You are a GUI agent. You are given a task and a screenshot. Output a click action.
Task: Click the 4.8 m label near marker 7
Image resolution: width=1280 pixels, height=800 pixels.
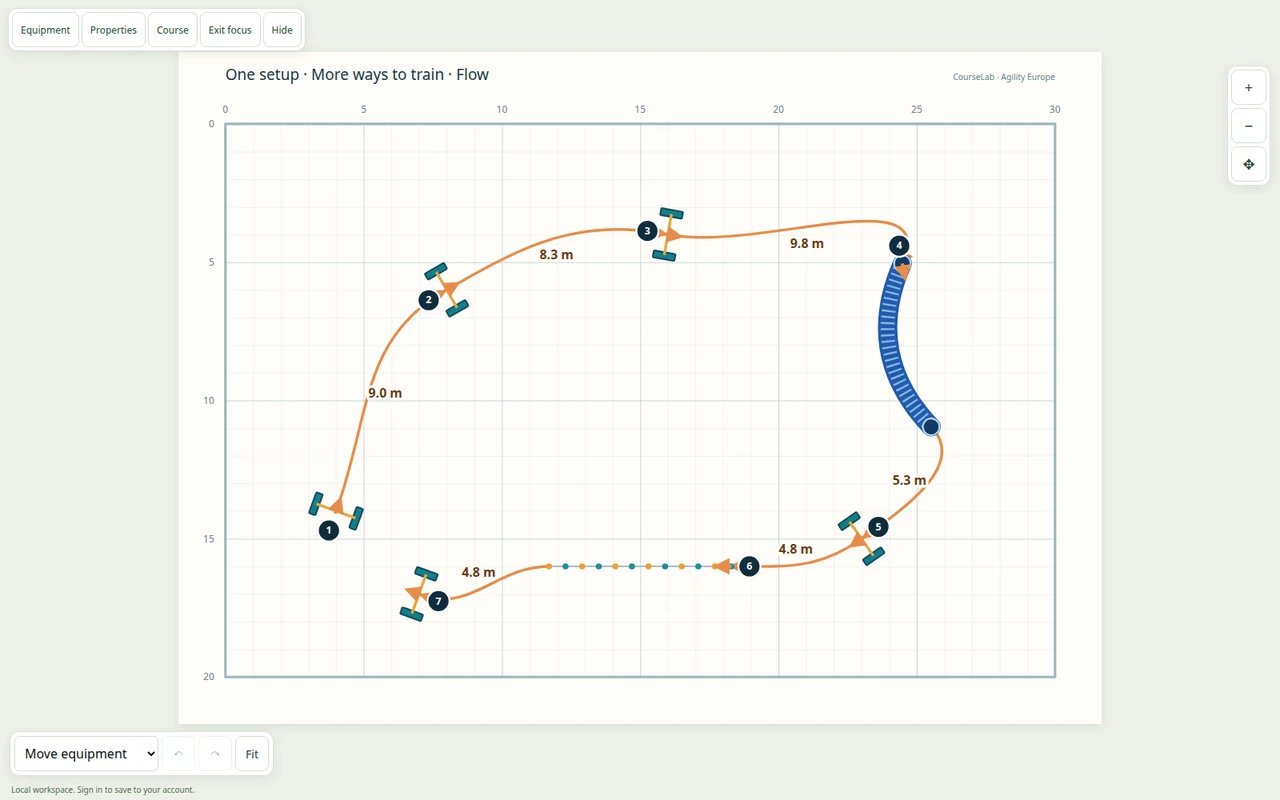click(x=478, y=572)
